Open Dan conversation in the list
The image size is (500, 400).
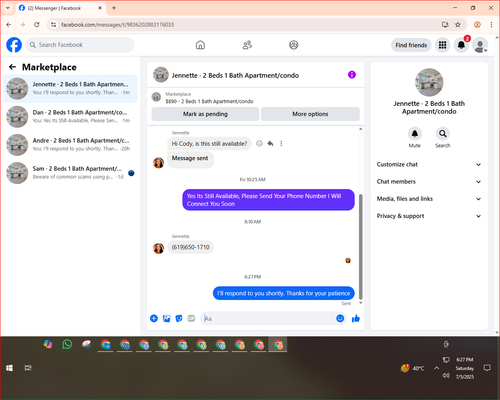coord(70,117)
